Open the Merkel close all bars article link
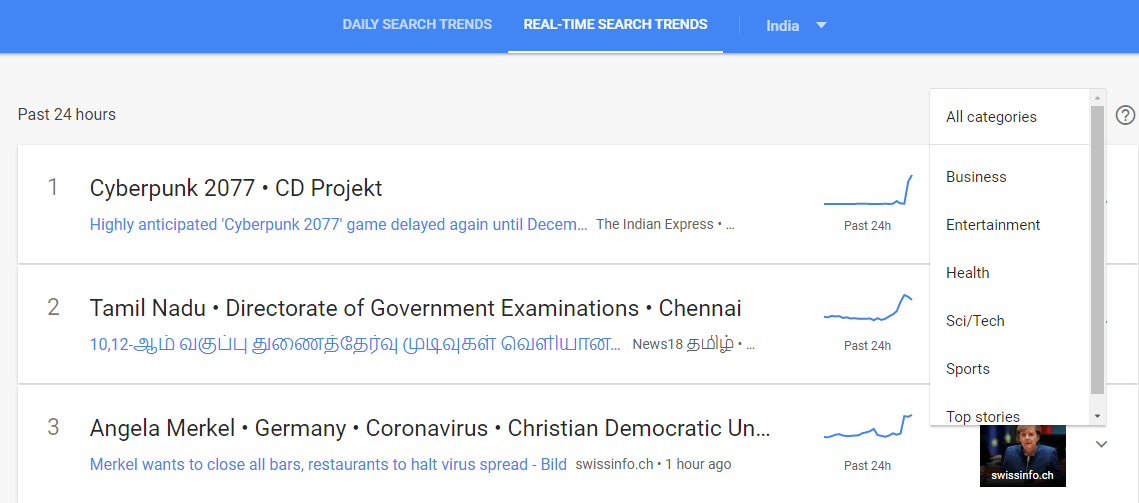The image size is (1139, 503). [x=328, y=464]
